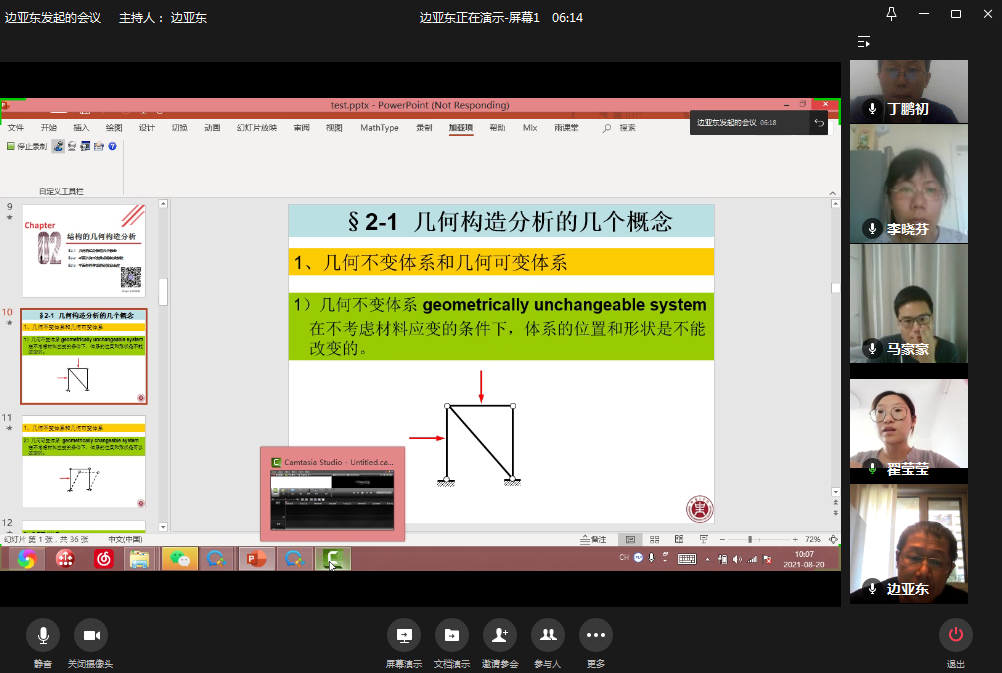Click 邀请参会 invite icon

pyautogui.click(x=500, y=635)
